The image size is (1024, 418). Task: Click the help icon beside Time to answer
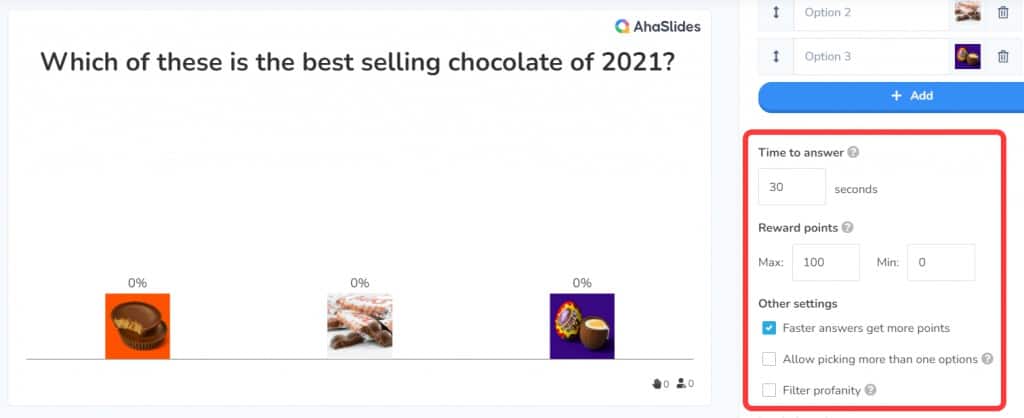click(853, 153)
